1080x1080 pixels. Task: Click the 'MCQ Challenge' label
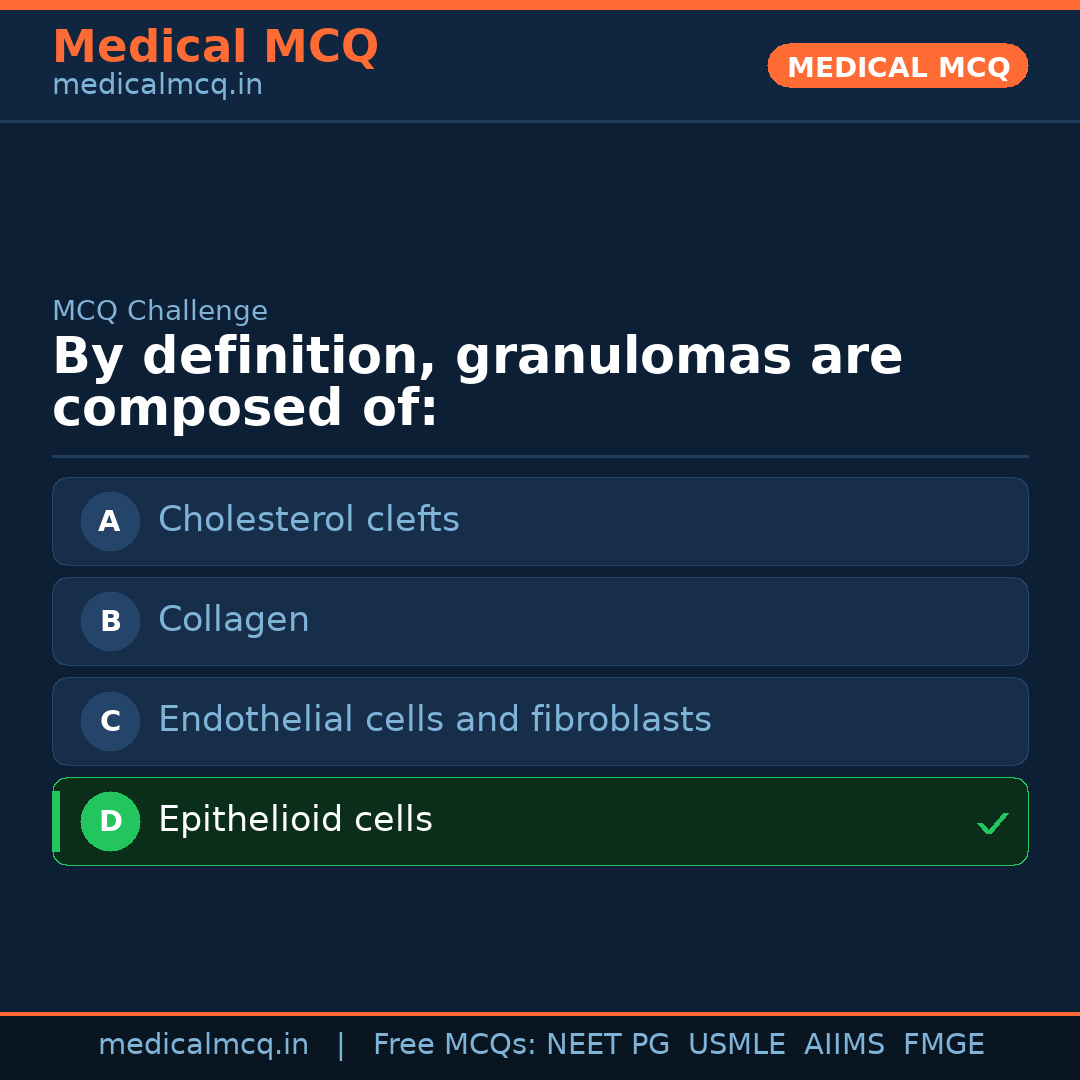click(x=160, y=311)
